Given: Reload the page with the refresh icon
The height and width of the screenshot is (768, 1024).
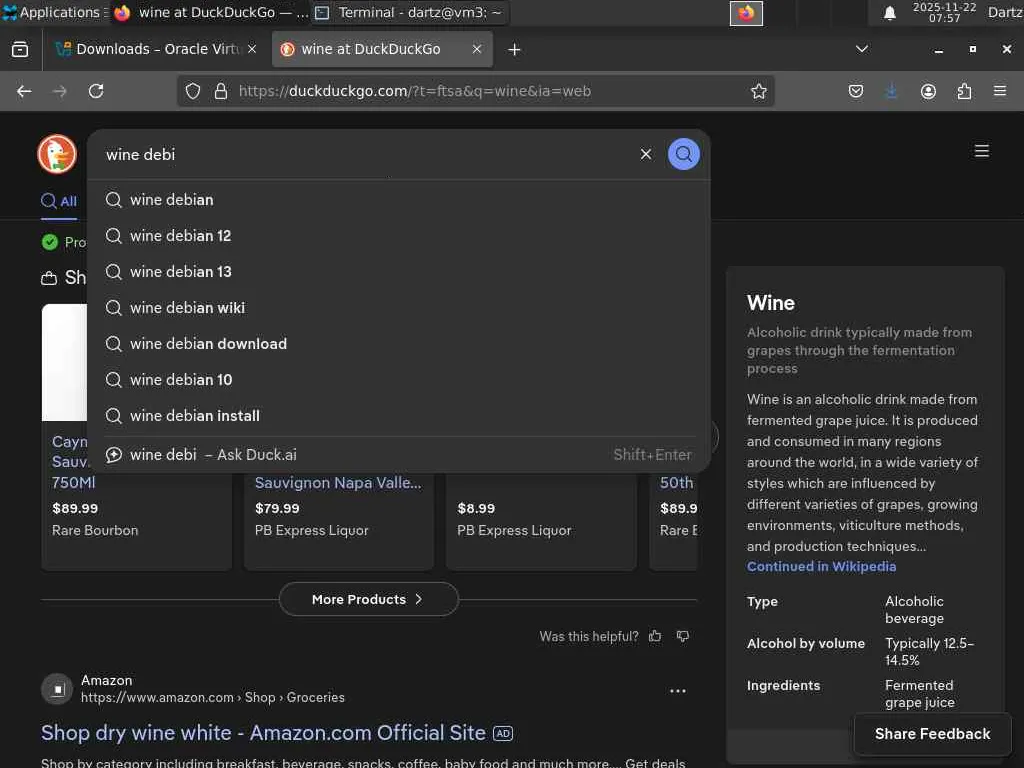Looking at the screenshot, I should (96, 91).
